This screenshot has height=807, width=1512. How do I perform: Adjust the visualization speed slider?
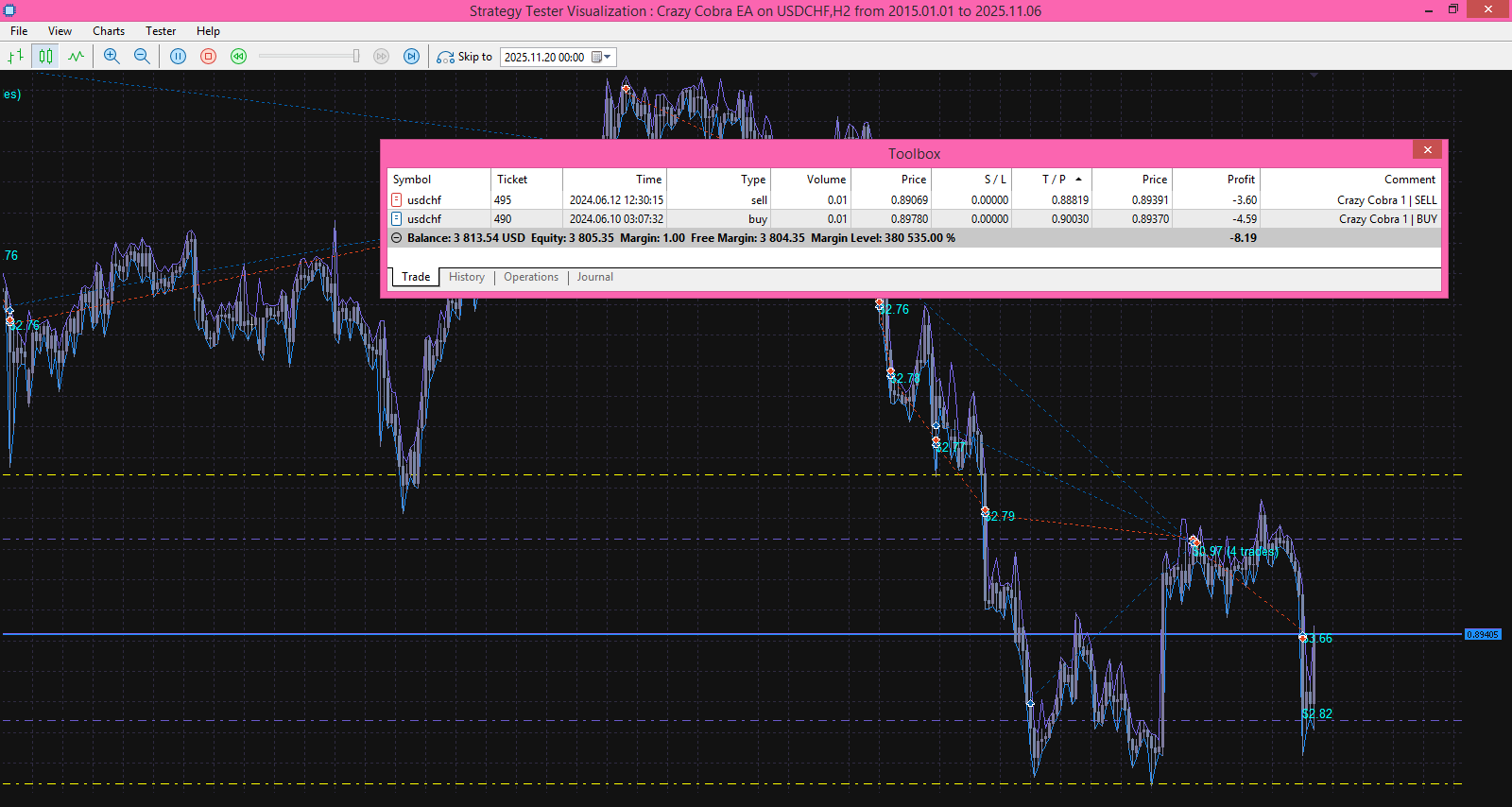tap(355, 57)
